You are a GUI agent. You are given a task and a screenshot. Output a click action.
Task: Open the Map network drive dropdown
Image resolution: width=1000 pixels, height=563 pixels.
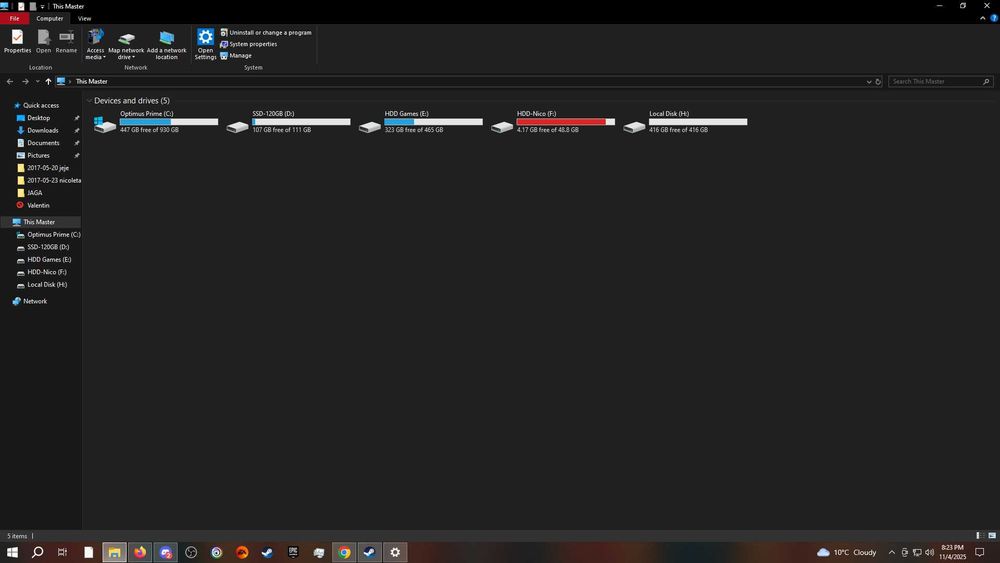tap(126, 45)
